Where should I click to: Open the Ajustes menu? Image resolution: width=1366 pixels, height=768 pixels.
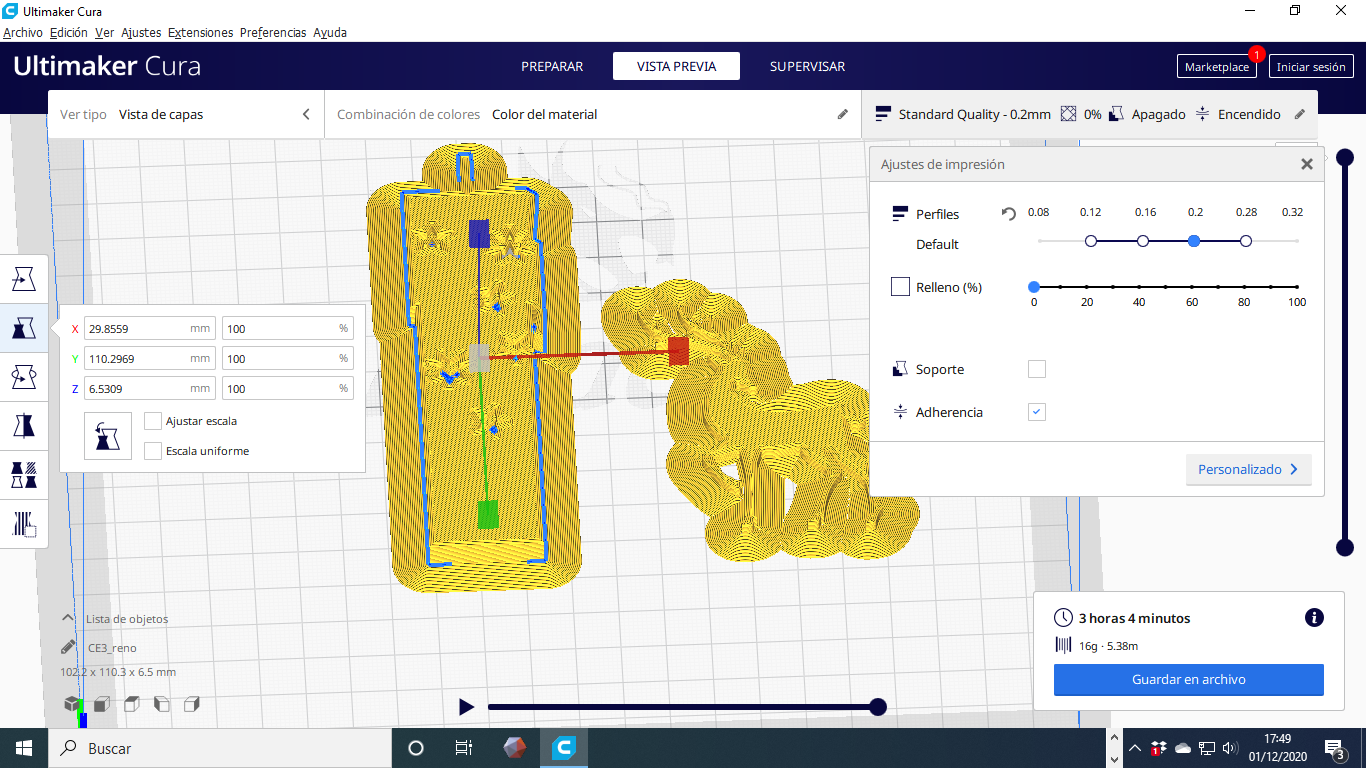pyautogui.click(x=141, y=33)
